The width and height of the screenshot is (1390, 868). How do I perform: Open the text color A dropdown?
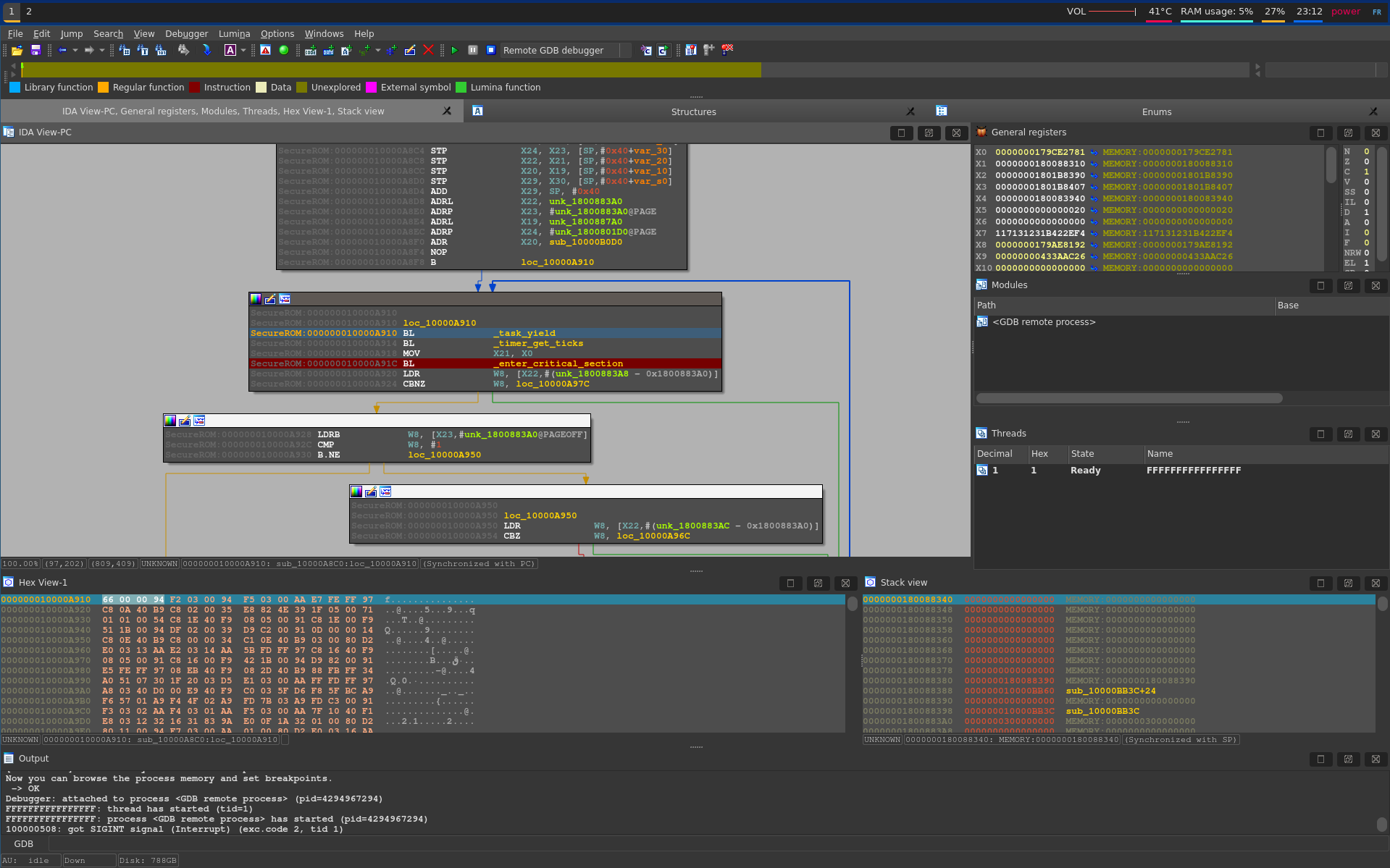coord(242,51)
